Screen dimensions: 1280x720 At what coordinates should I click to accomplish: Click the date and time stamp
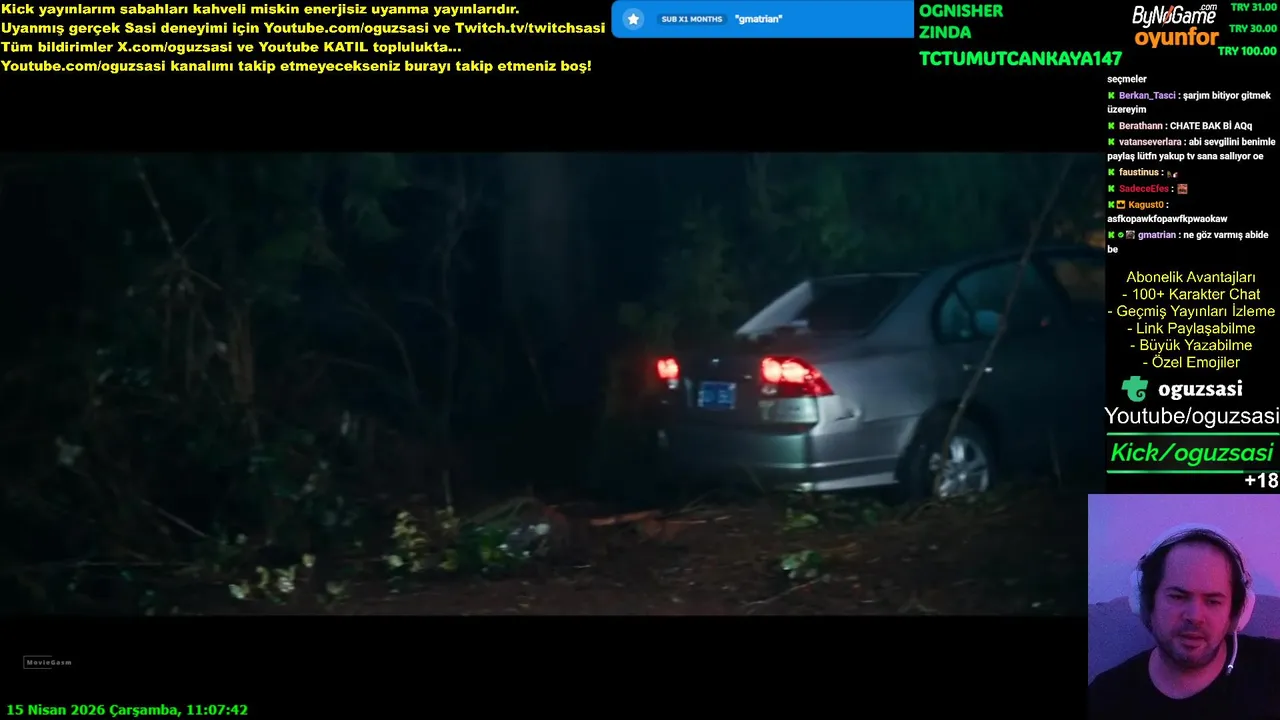point(127,710)
